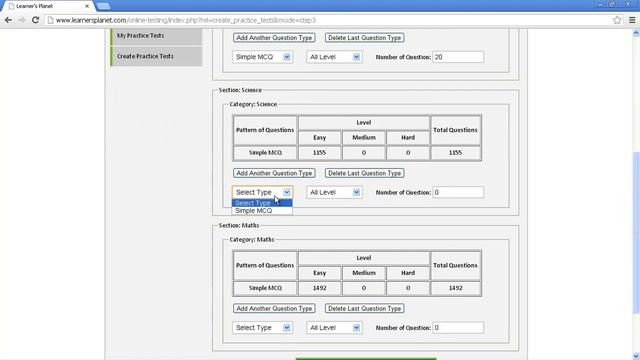Click the Section: Science heading
Image resolution: width=640 pixels, height=360 pixels.
pos(240,90)
